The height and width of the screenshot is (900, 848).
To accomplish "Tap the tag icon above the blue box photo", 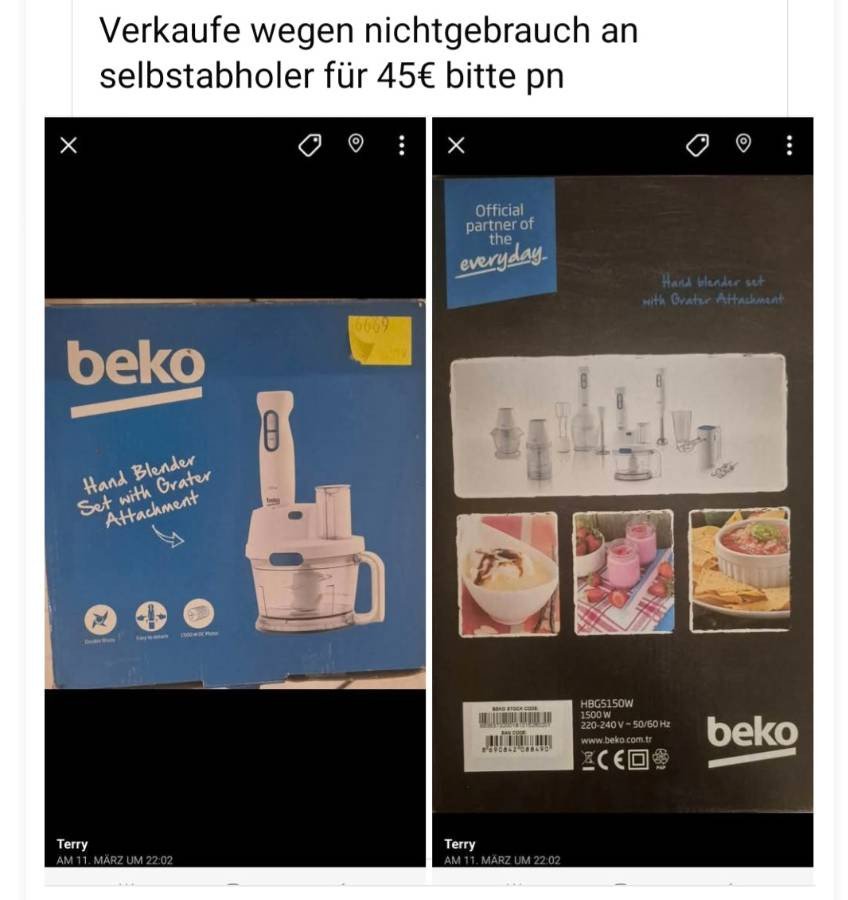I will 309,145.
